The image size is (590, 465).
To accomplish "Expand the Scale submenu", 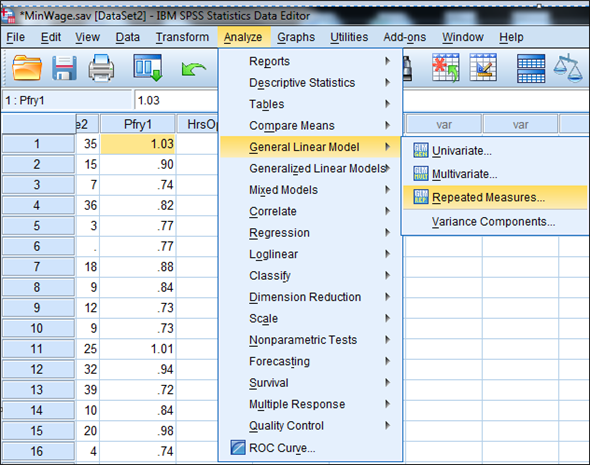I will [x=311, y=318].
